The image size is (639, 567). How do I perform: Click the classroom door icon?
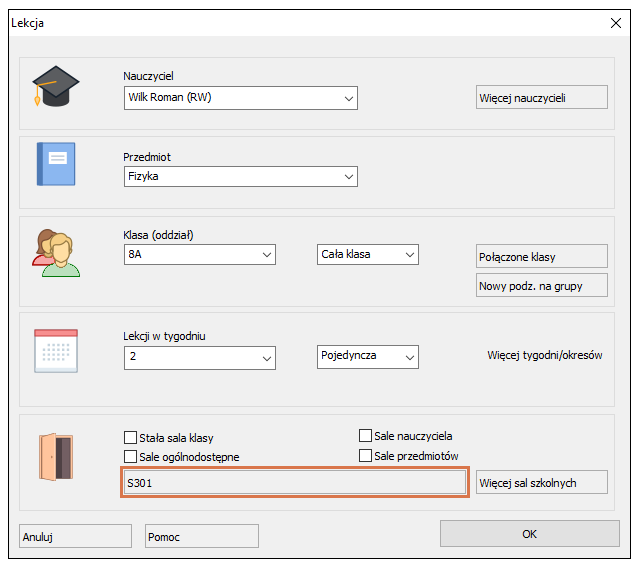[x=56, y=458]
